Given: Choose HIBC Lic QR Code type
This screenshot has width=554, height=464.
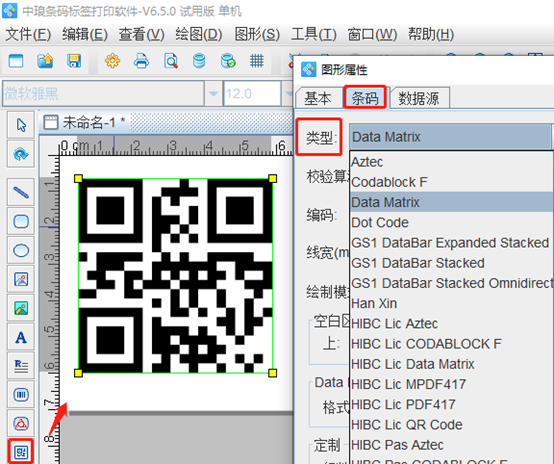Looking at the screenshot, I should click(452, 424).
